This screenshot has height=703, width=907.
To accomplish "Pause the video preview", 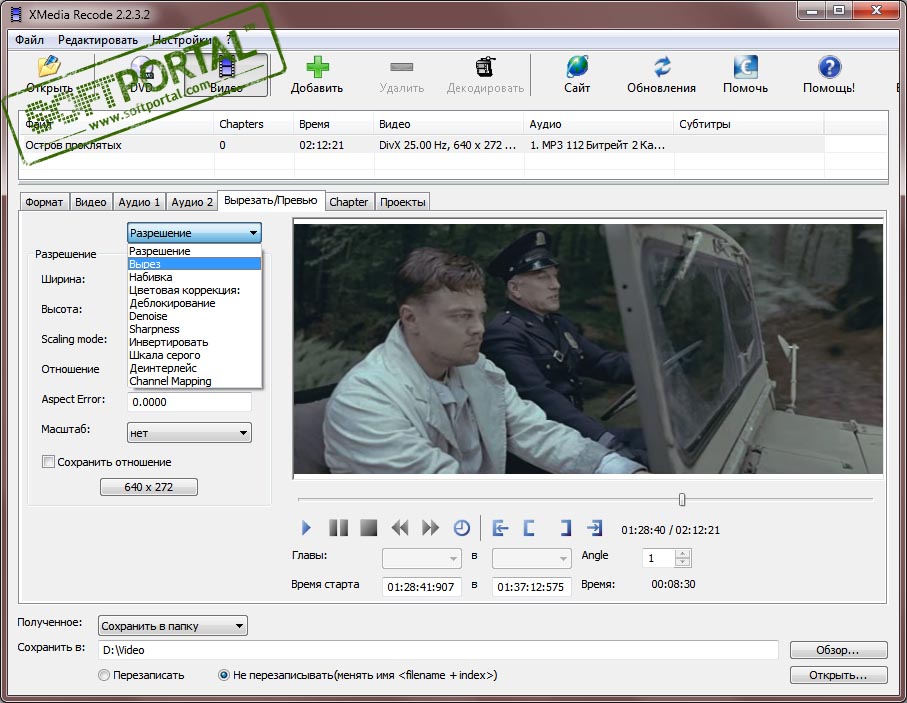I will (338, 528).
